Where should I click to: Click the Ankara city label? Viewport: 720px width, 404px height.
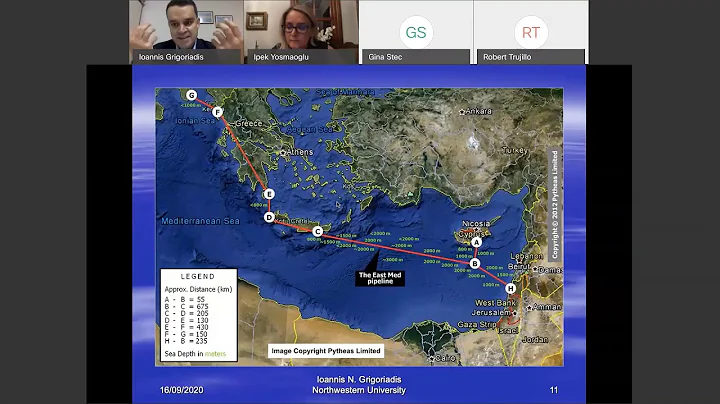pyautogui.click(x=478, y=111)
